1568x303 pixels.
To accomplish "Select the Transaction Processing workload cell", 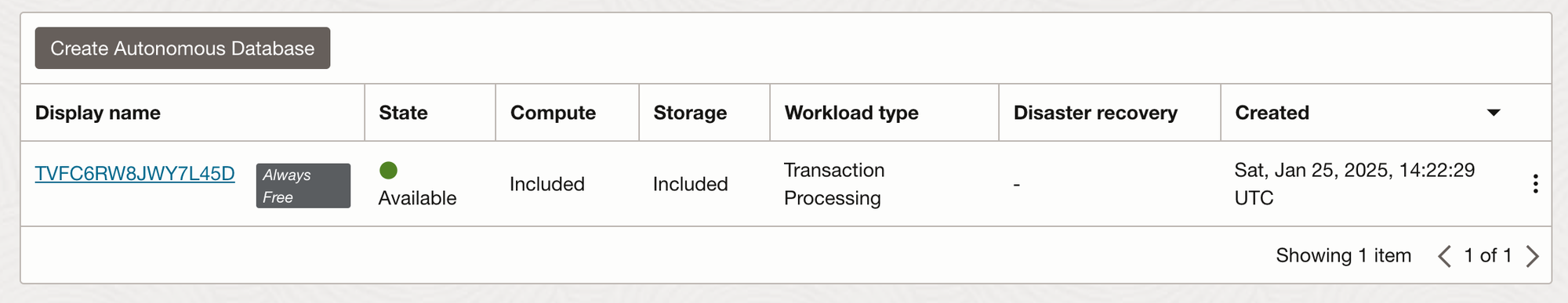I will pos(834,184).
